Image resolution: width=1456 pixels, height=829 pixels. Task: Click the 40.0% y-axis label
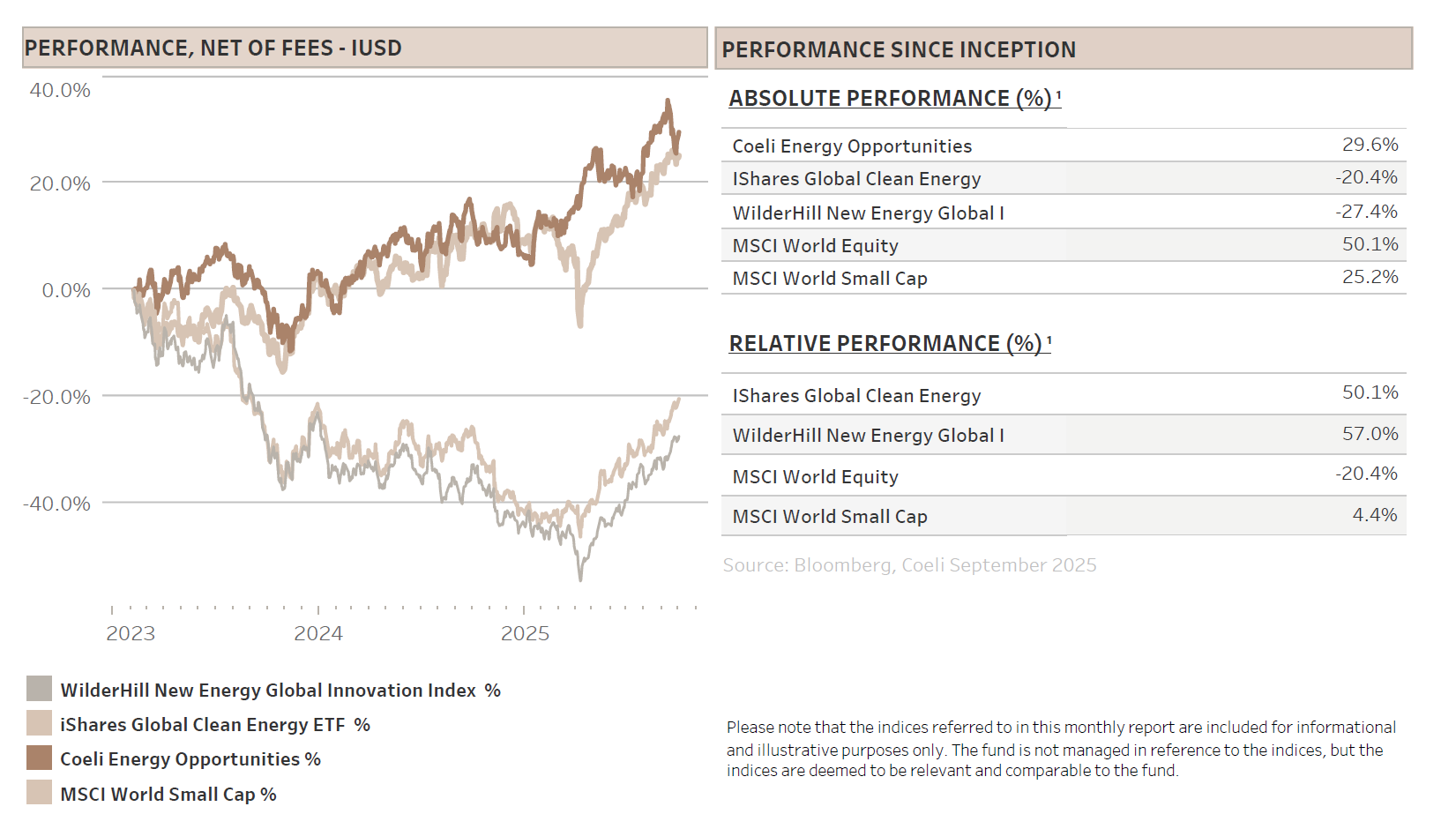click(60, 90)
